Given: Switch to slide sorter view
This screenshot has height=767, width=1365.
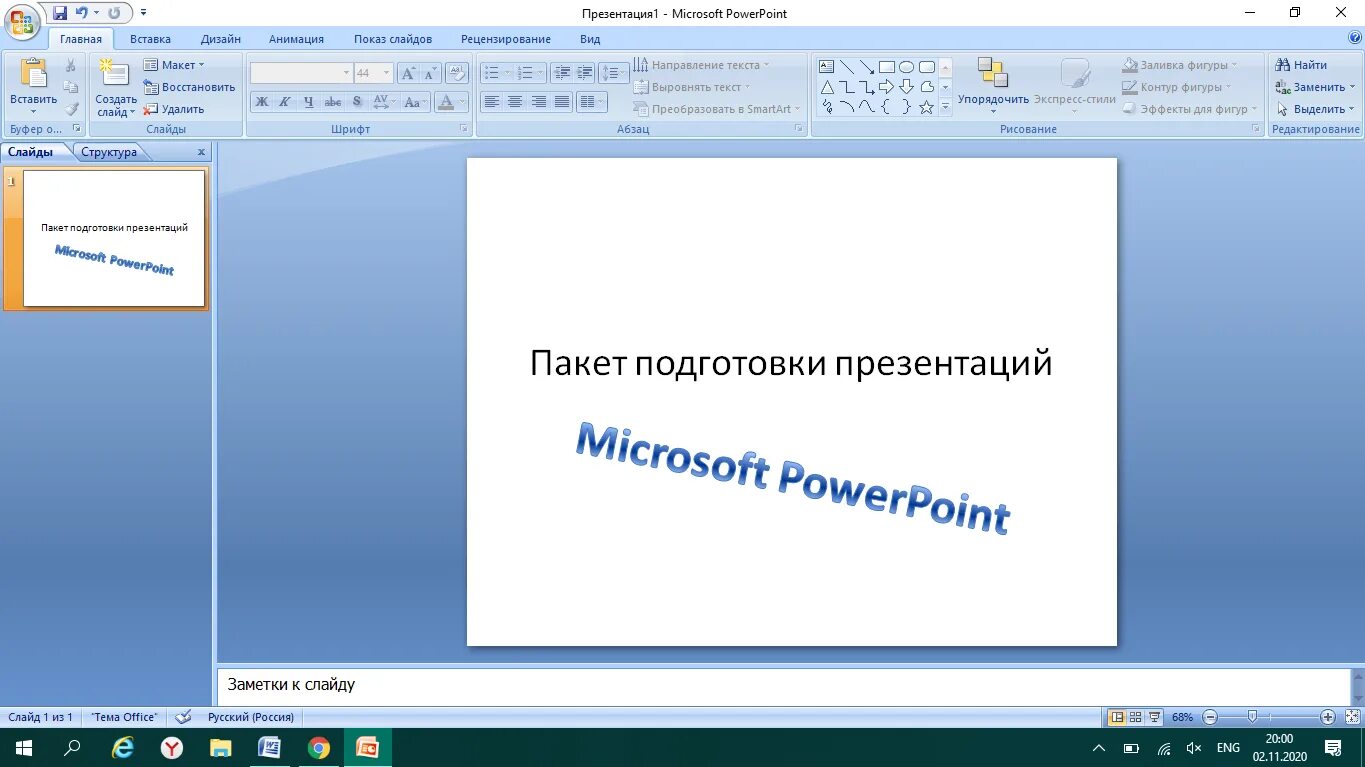Looking at the screenshot, I should [1136, 717].
